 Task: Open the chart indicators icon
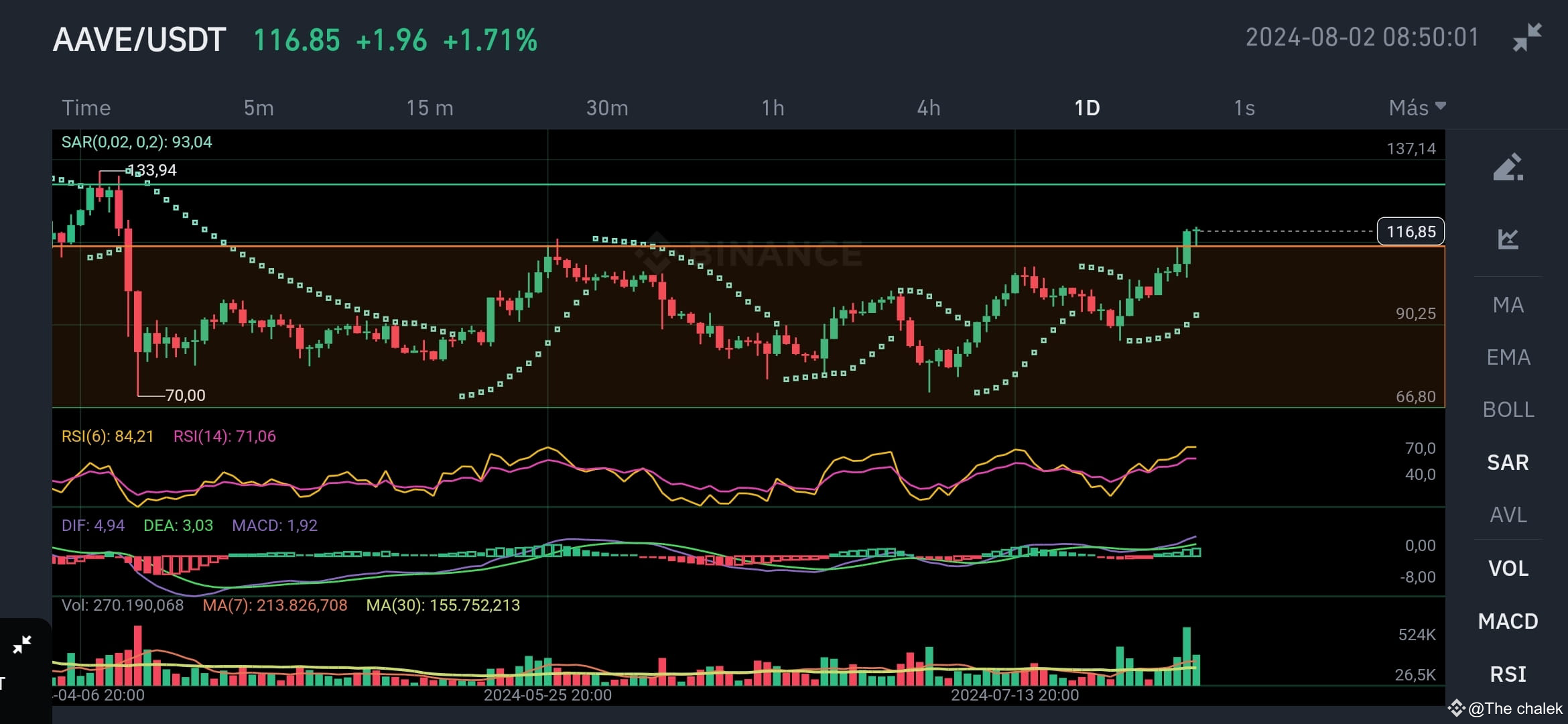(x=1508, y=239)
